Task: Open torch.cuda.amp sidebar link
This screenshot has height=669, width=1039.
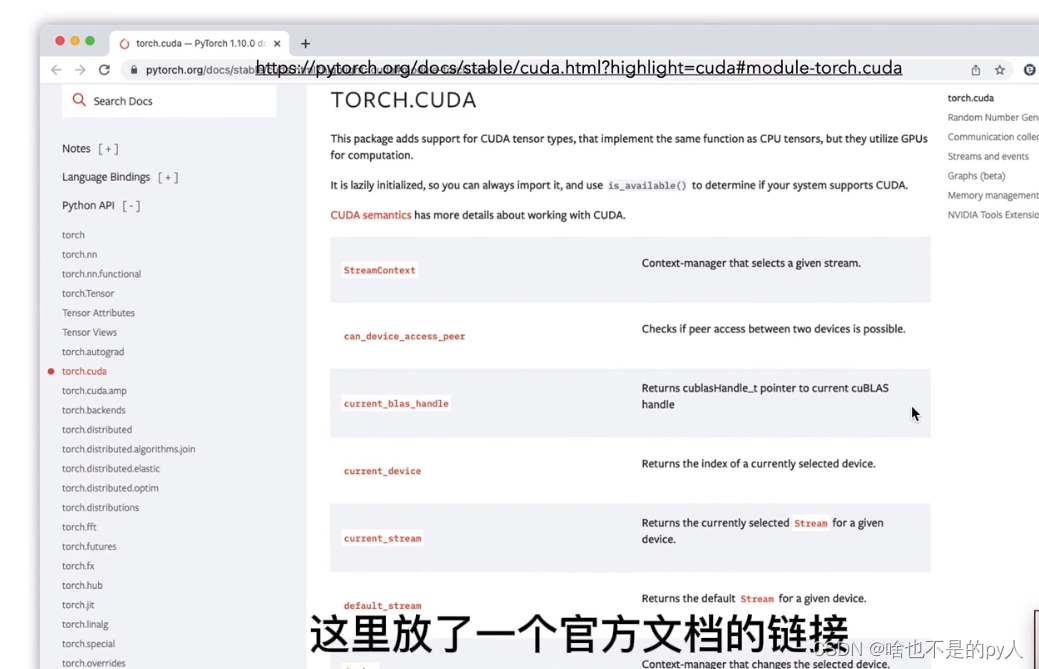Action: click(x=94, y=391)
